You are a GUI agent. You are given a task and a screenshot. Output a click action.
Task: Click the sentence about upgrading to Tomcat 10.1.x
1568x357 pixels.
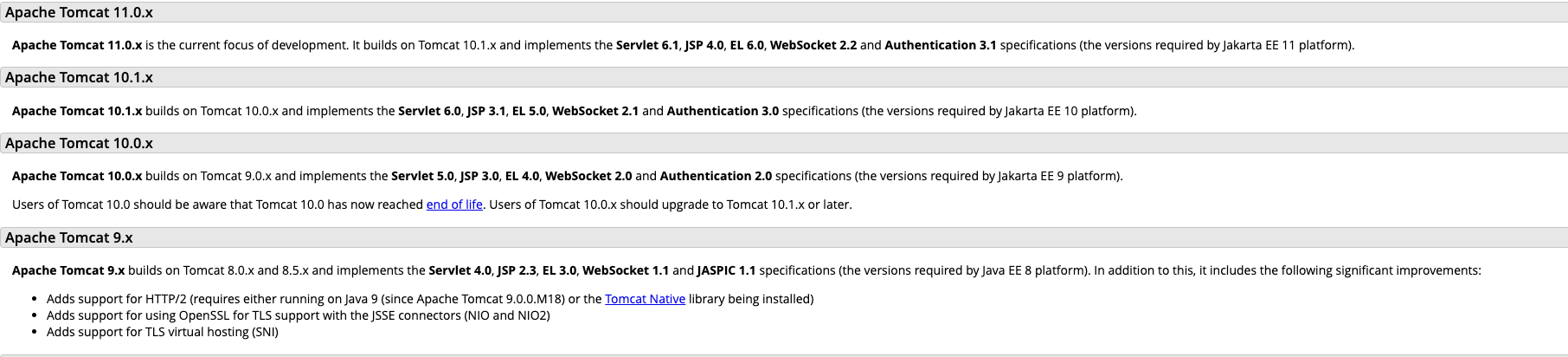pyautogui.click(x=671, y=204)
